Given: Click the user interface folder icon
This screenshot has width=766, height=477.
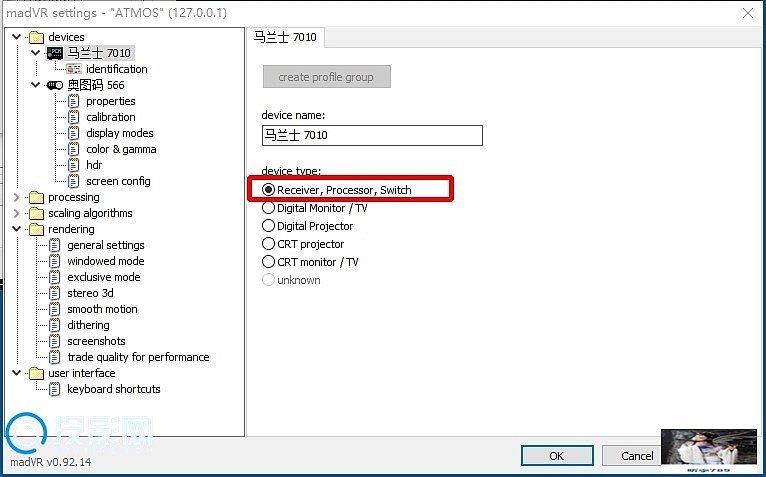Looking at the screenshot, I should point(36,373).
